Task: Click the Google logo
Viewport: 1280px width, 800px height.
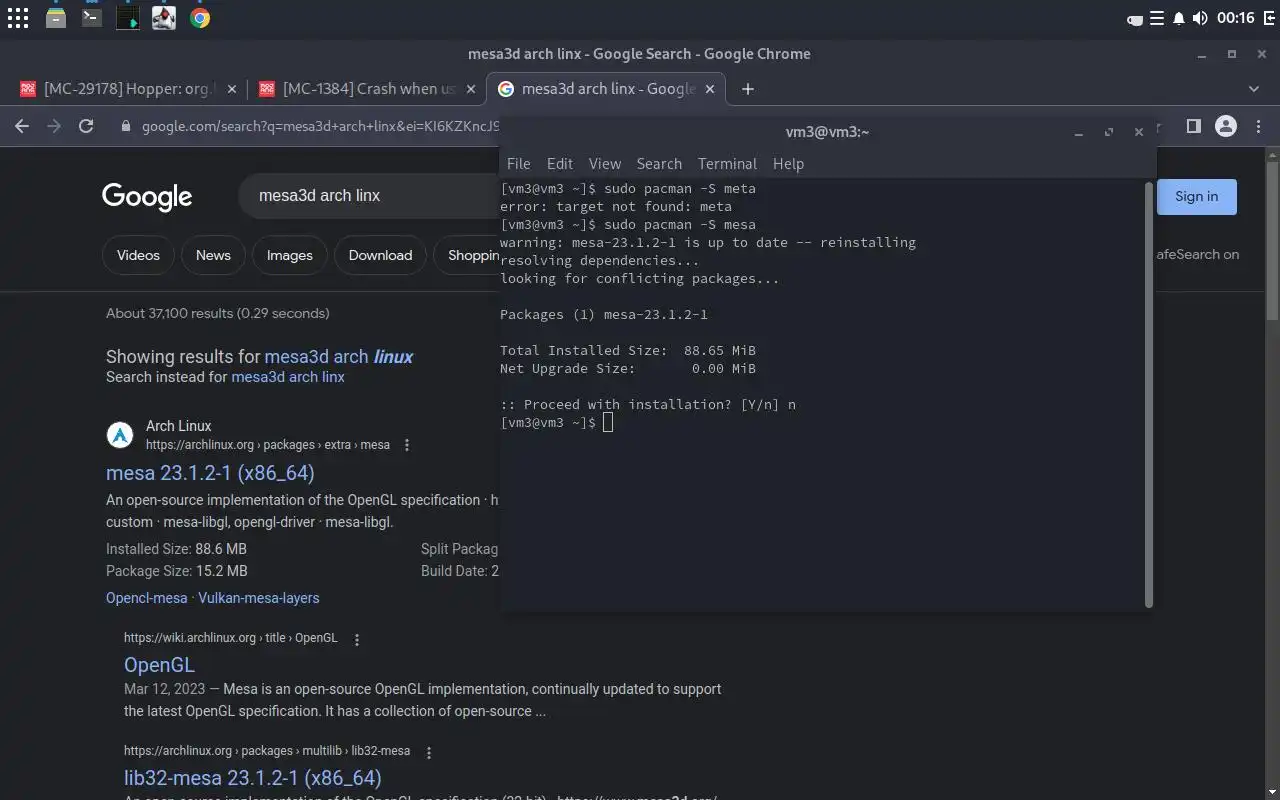Action: [147, 197]
